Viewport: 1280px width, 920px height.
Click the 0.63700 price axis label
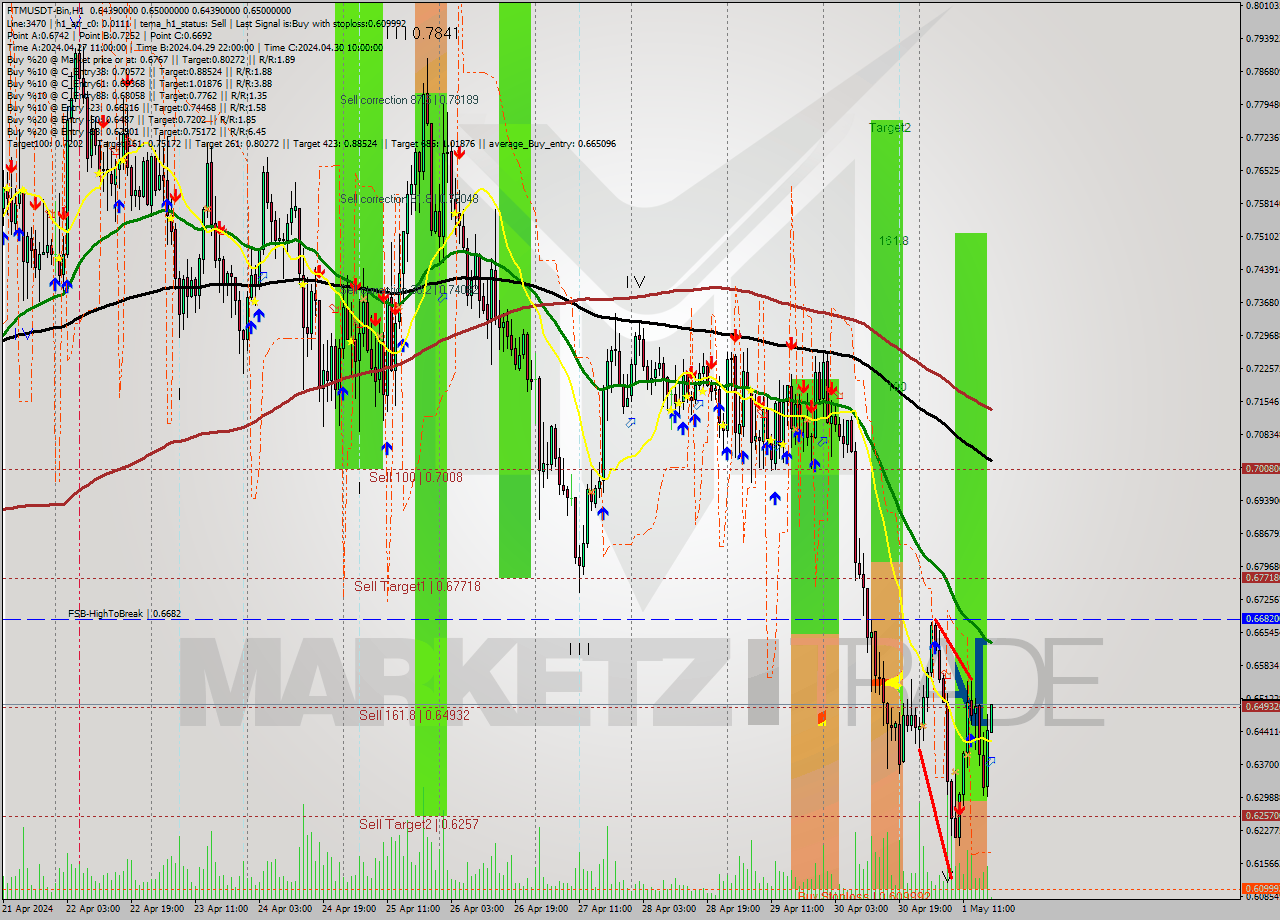pos(1262,764)
